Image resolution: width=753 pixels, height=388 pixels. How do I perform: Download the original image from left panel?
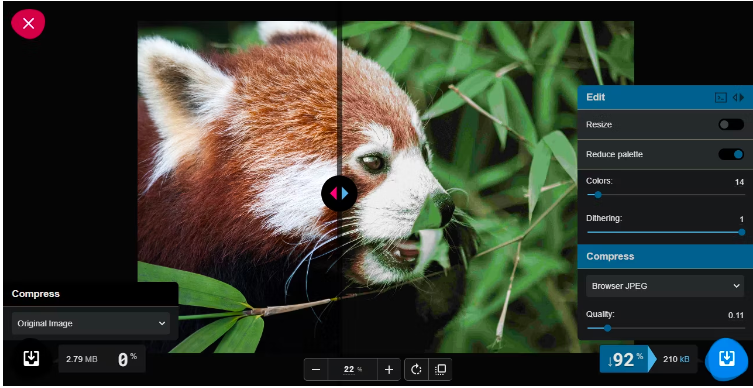[30, 358]
